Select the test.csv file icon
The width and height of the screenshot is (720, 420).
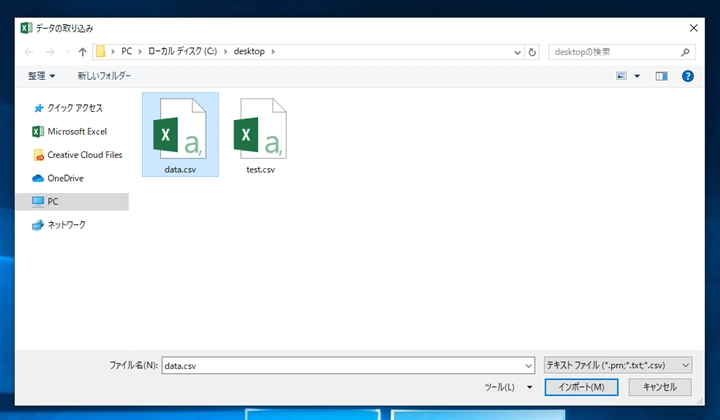260,129
